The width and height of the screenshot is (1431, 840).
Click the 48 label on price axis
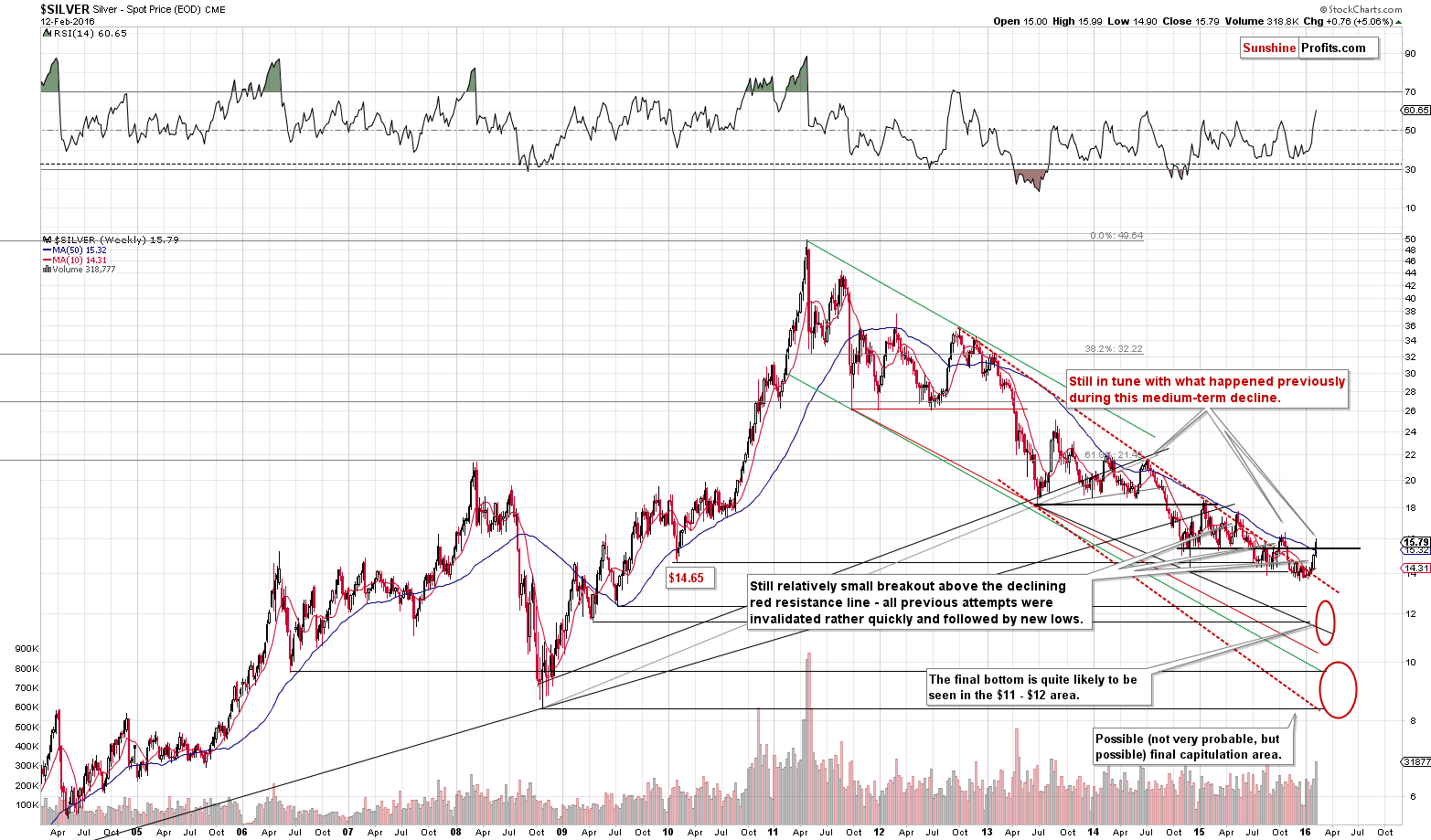point(1411,250)
